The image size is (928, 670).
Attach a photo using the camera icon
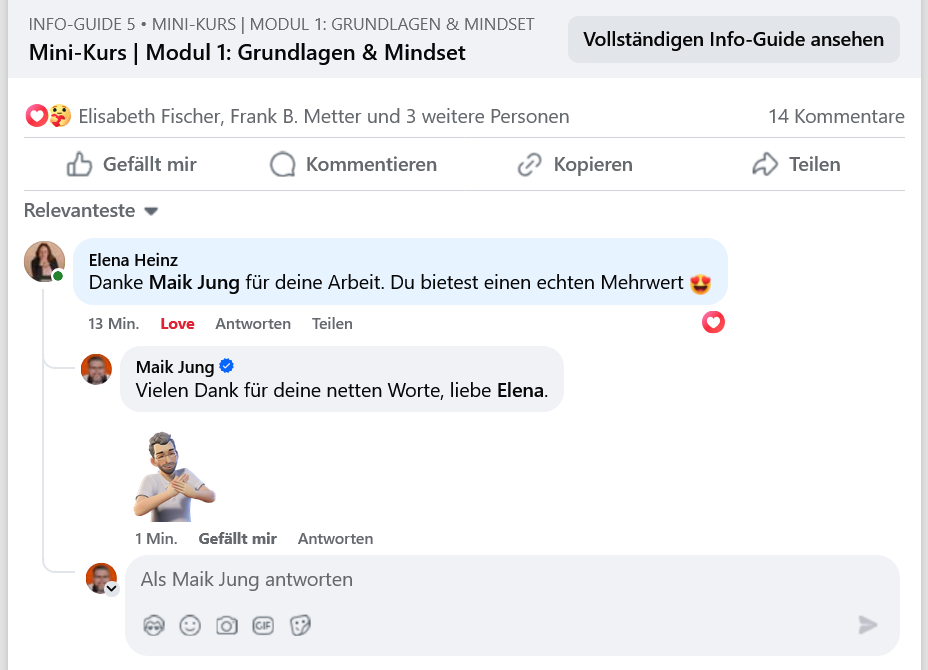(227, 625)
